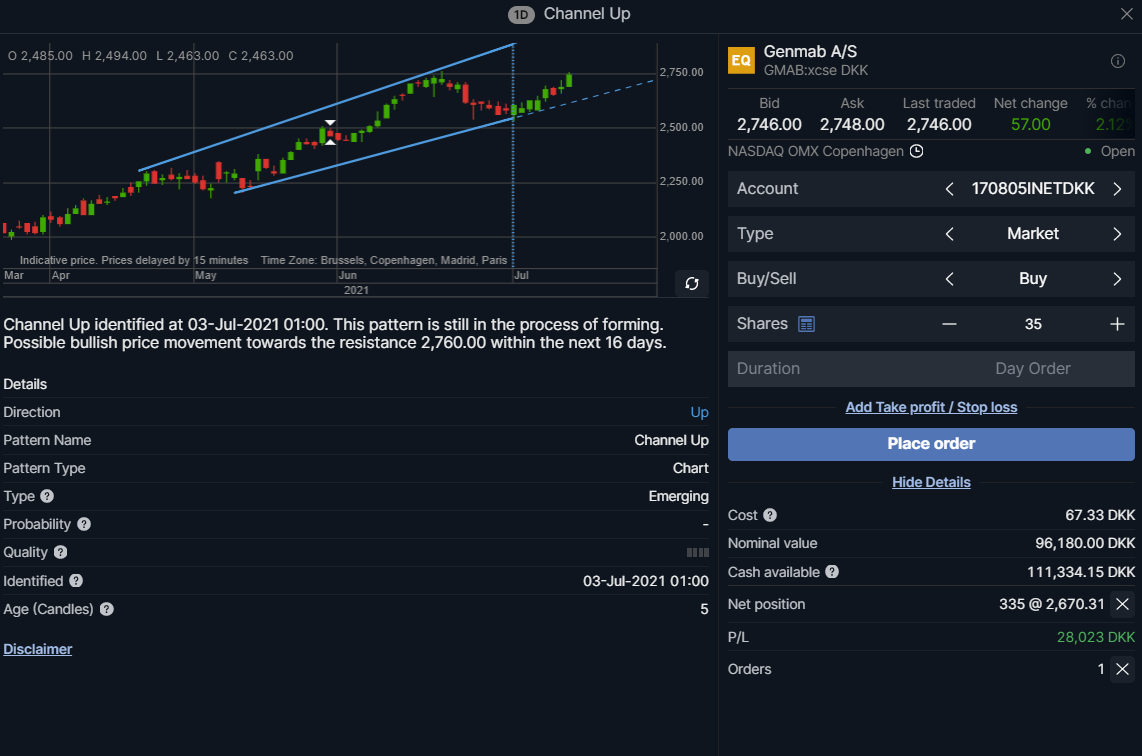1142x756 pixels.
Task: Edit the Shares quantity field
Action: point(1033,324)
